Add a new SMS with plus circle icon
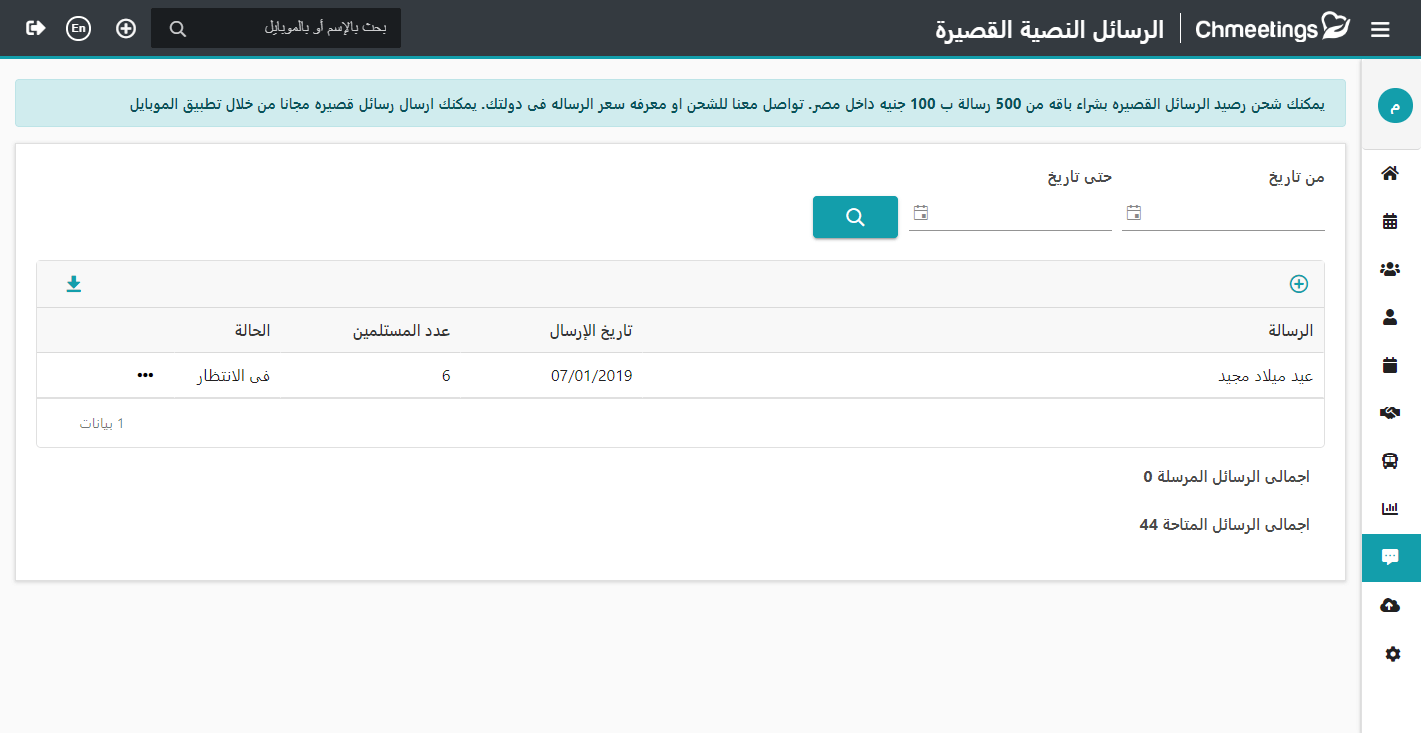1421x733 pixels. click(x=1298, y=284)
